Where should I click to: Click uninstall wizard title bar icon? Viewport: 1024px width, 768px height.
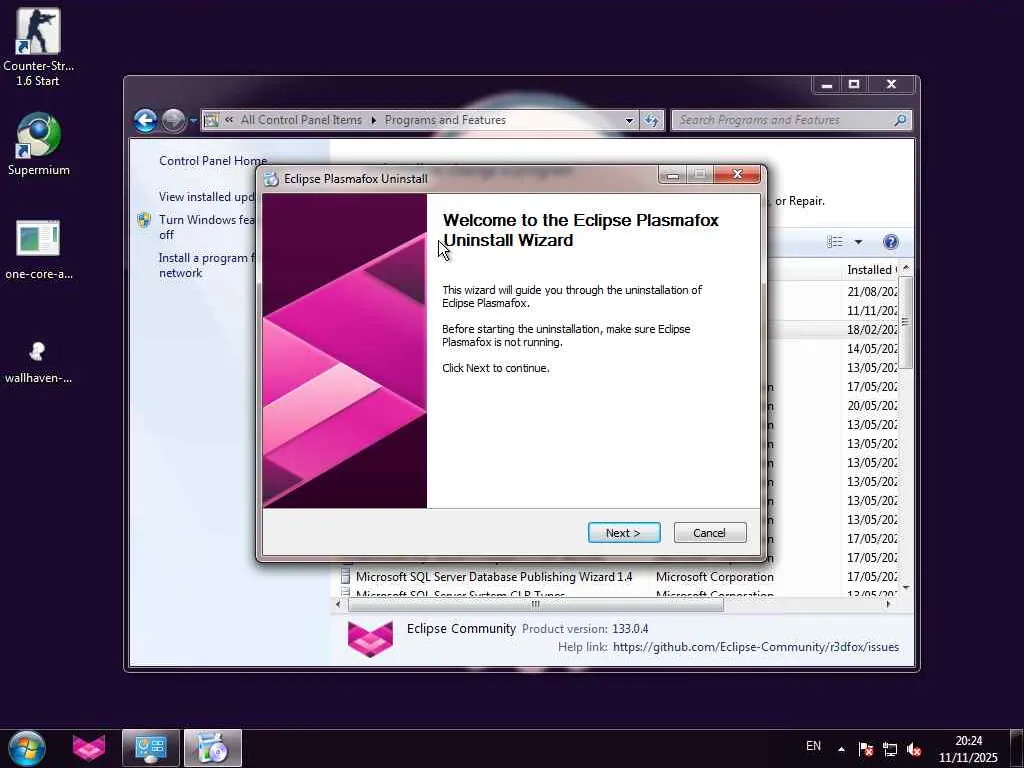[x=272, y=179]
